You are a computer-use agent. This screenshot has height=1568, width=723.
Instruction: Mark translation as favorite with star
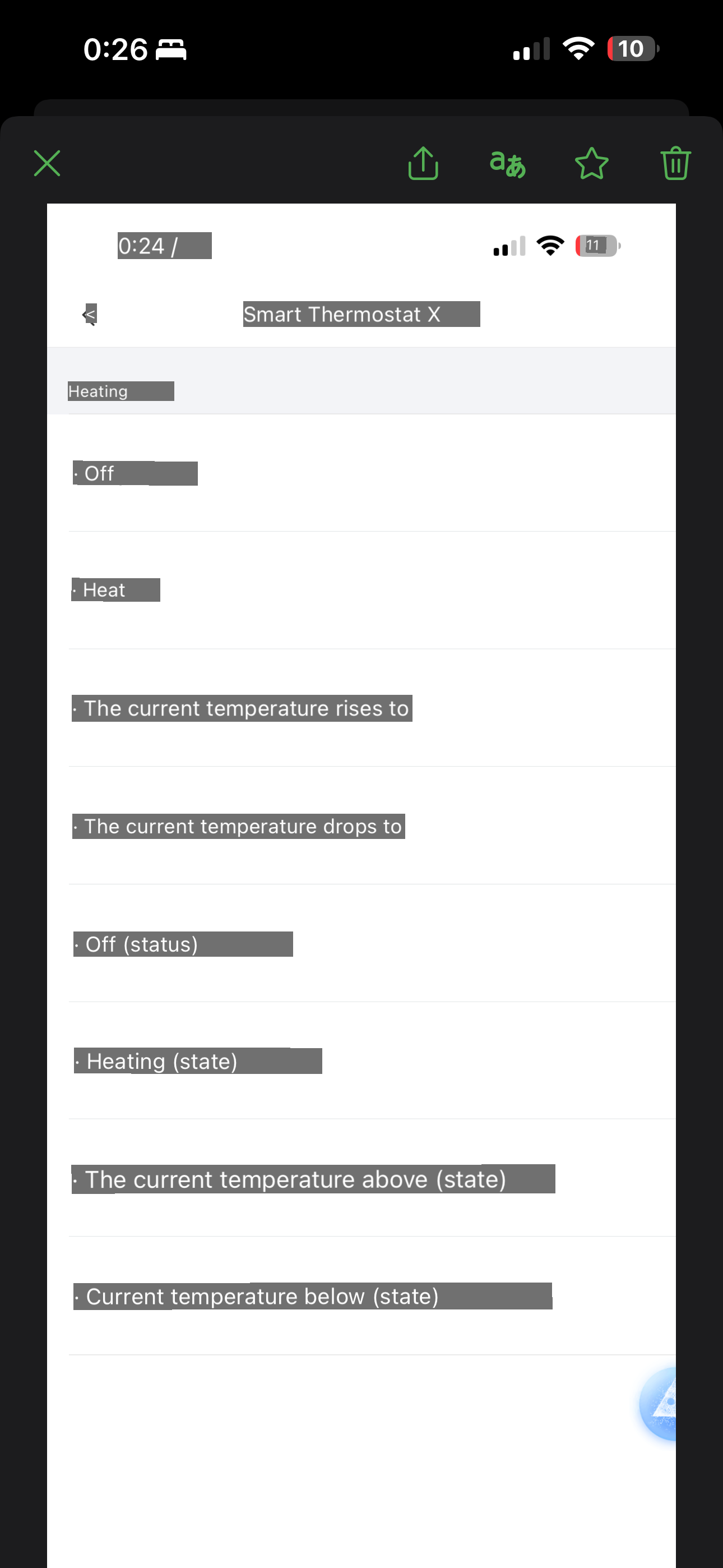coord(591,163)
